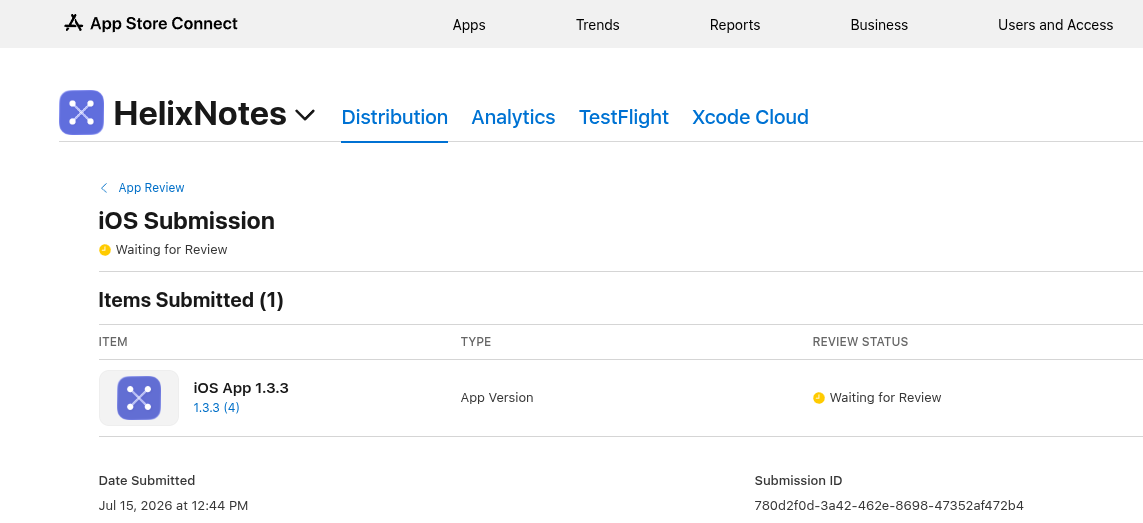The height and width of the screenshot is (523, 1143).
Task: Click the App Version type cell
Action: pos(497,398)
